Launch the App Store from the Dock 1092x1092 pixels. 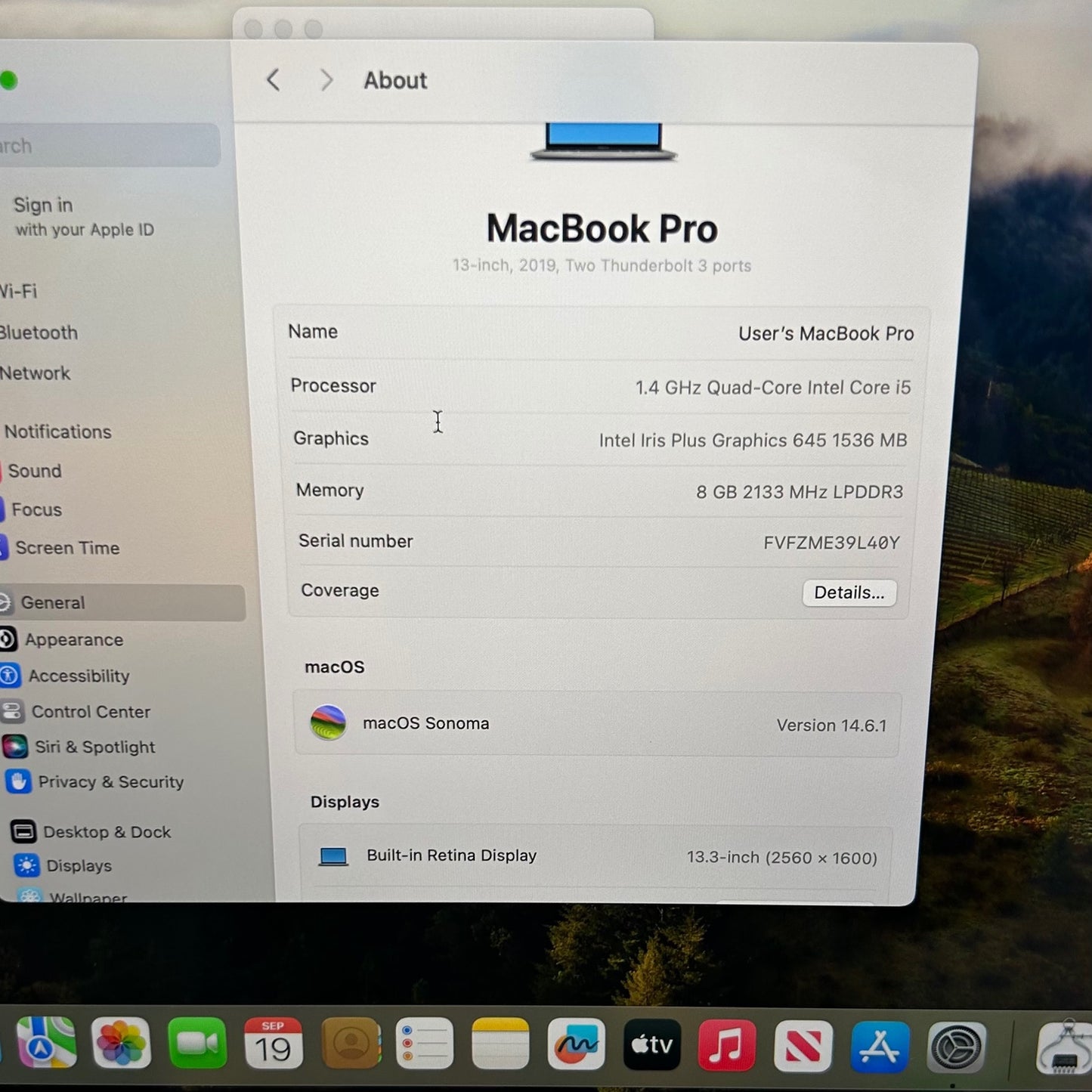(x=879, y=1047)
